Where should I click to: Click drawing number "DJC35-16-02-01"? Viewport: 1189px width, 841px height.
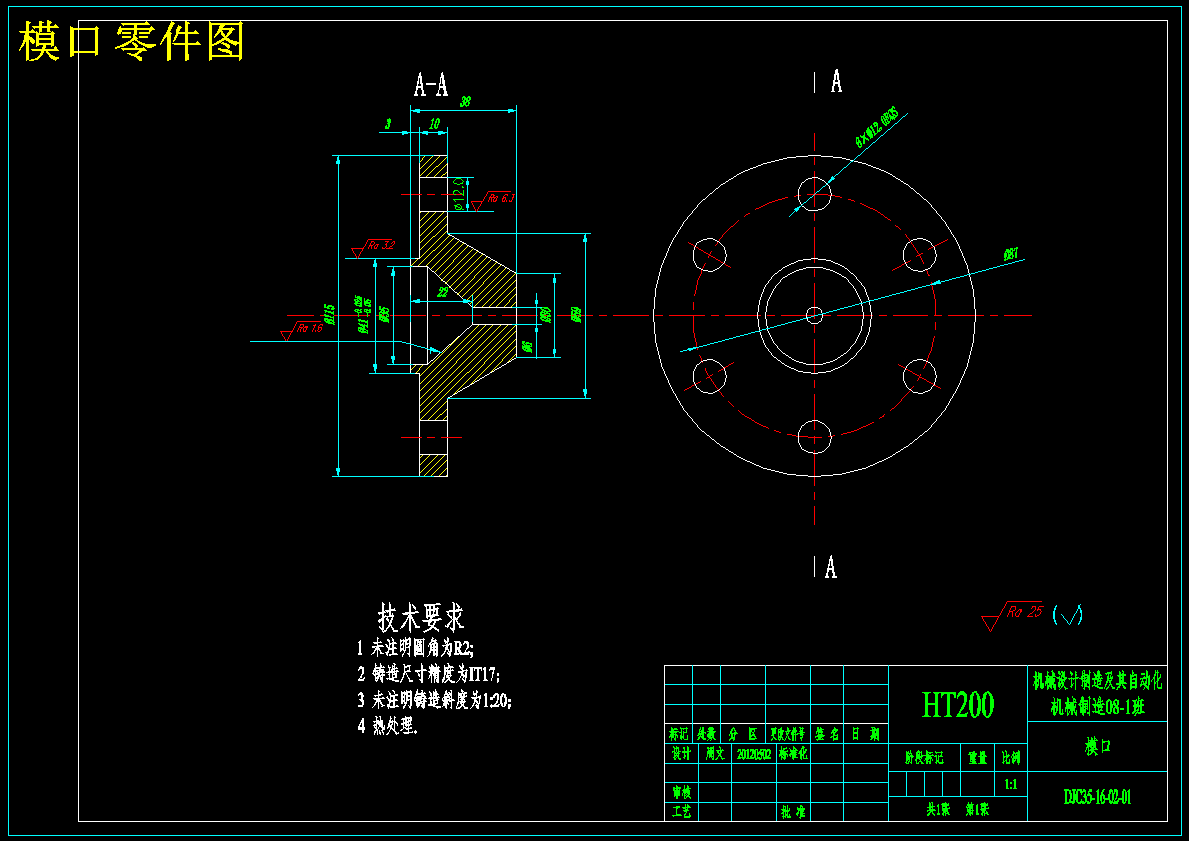[x=1097, y=797]
